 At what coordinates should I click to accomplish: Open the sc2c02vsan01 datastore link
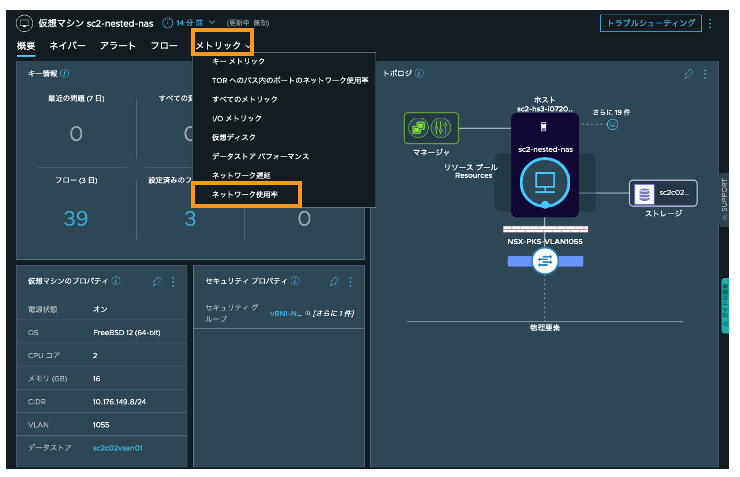(x=118, y=448)
